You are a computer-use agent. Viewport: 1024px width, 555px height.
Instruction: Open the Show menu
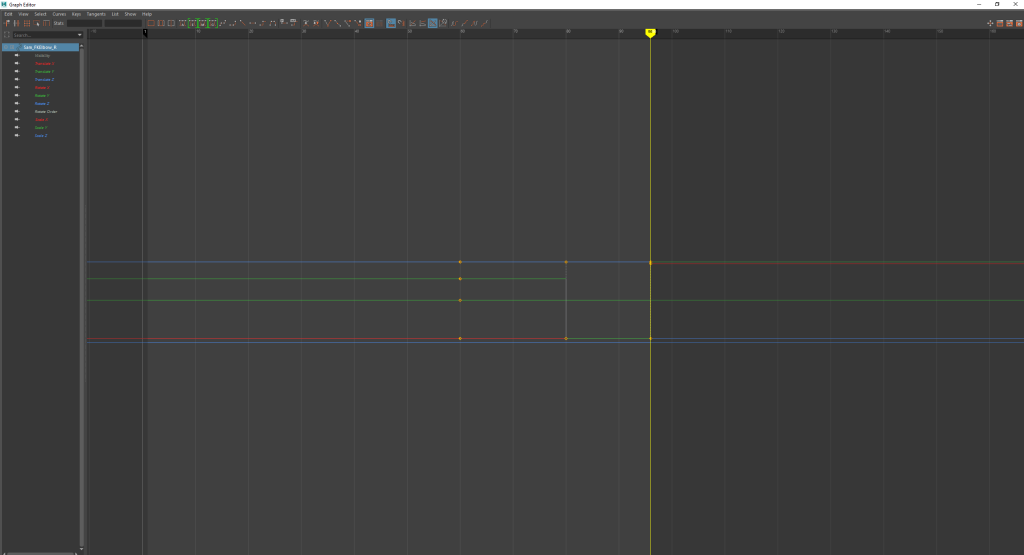pos(130,14)
